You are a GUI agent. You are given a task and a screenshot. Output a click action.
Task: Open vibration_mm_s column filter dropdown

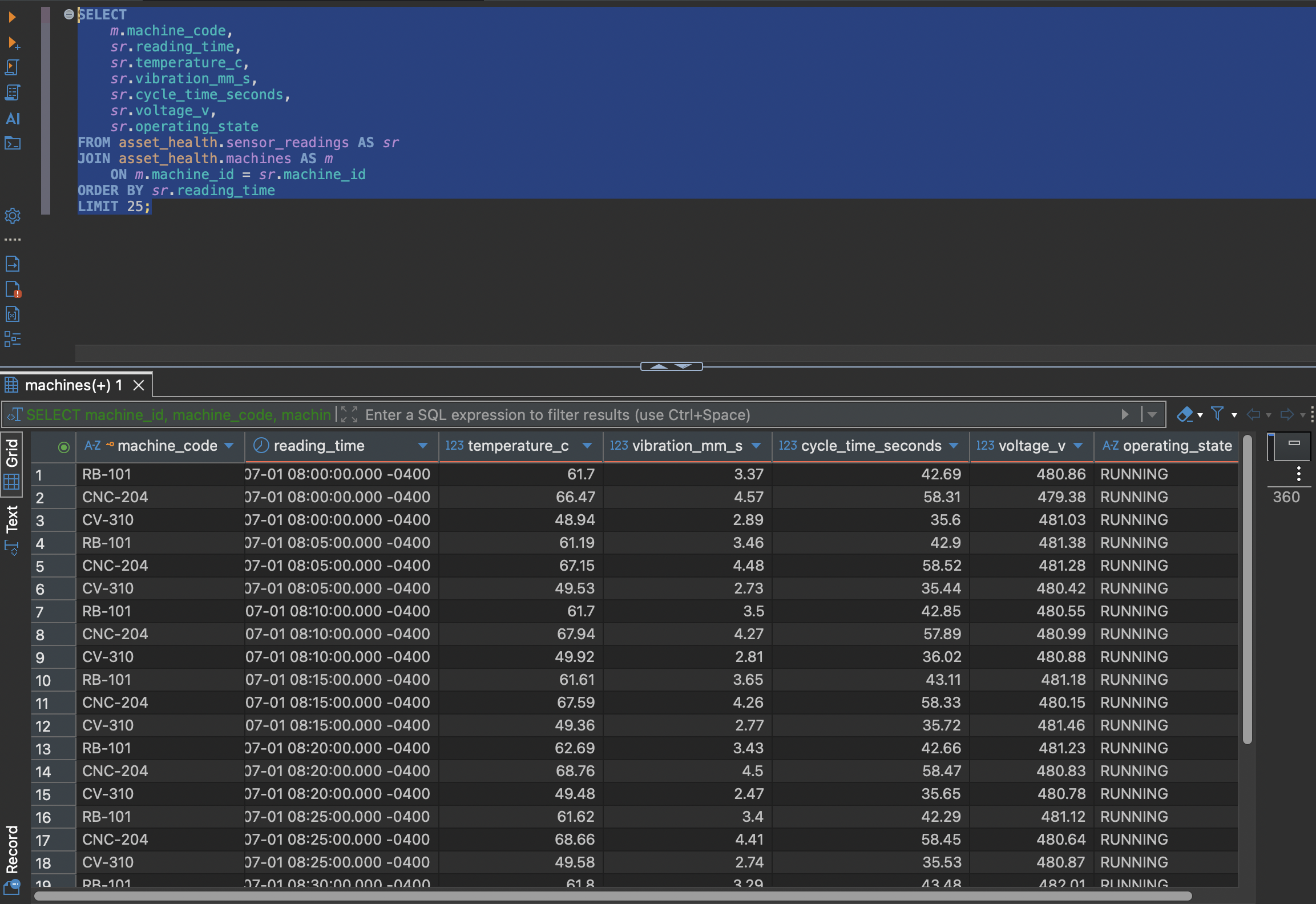[756, 446]
